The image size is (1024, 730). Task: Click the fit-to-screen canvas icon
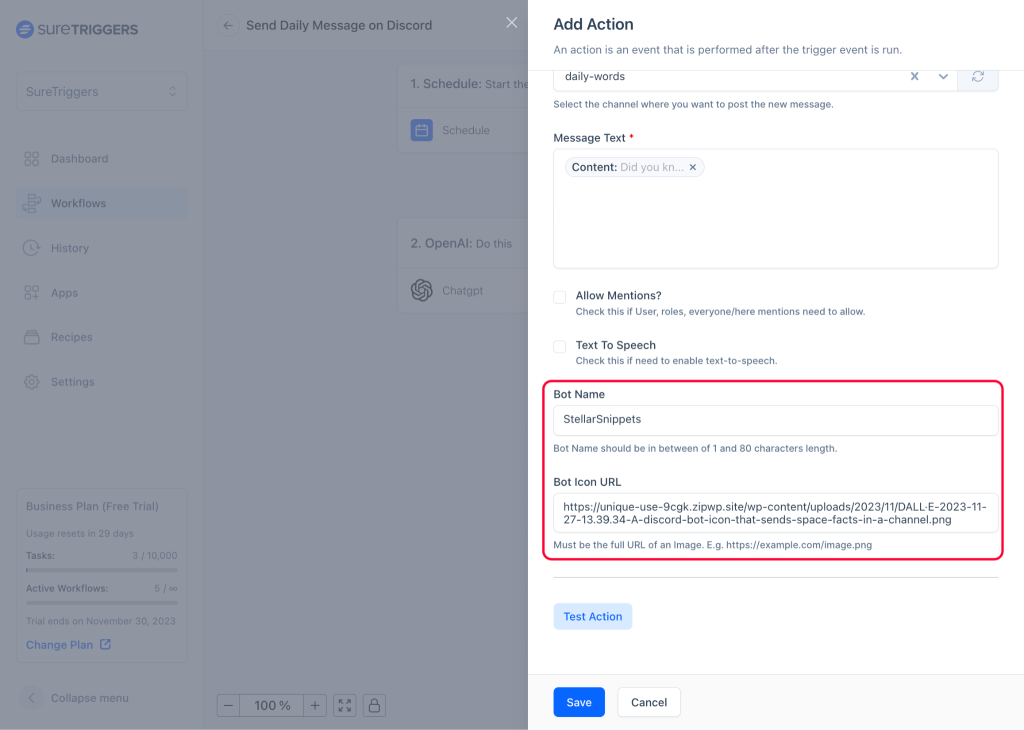click(x=345, y=705)
